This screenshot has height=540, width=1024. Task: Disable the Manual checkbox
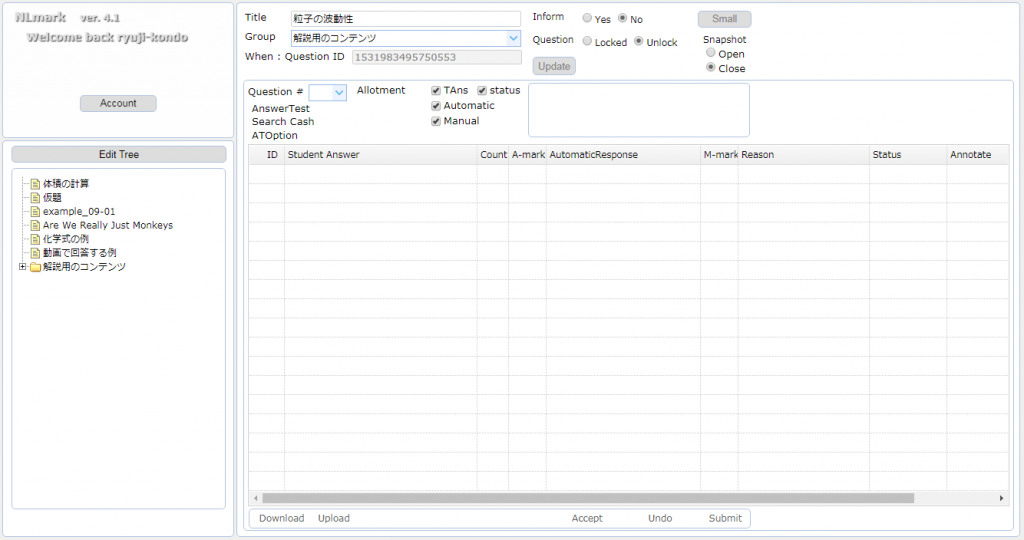coord(436,121)
